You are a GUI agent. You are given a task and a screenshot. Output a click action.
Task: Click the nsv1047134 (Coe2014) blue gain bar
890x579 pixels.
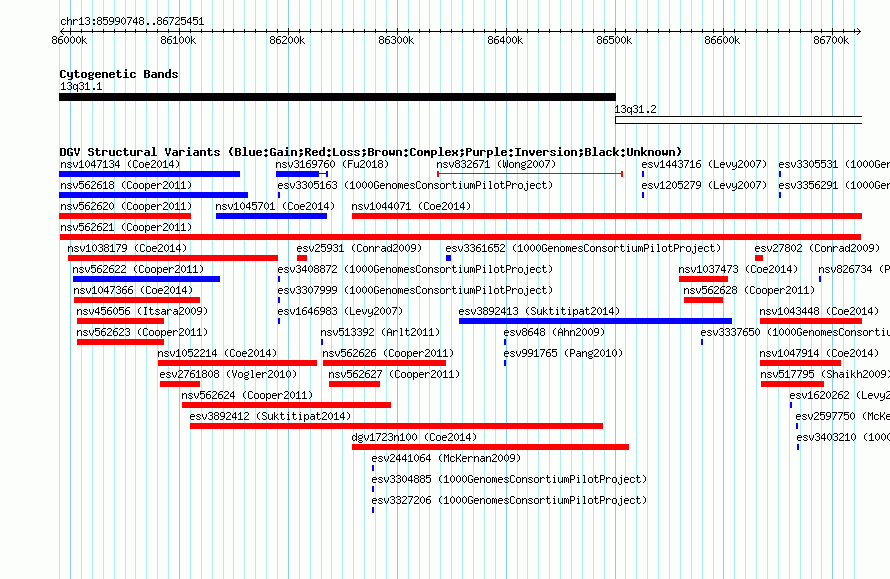pos(149,174)
